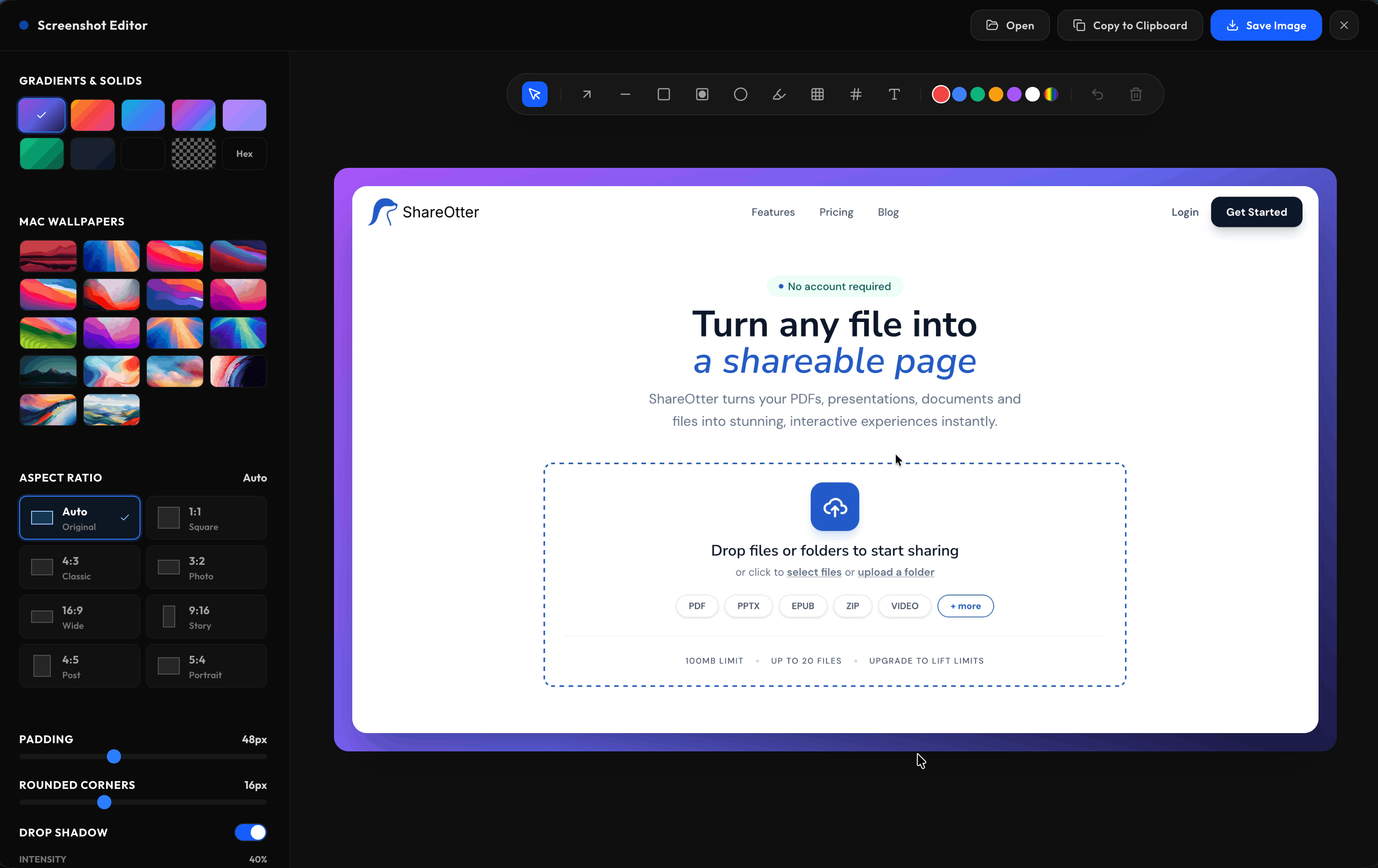The image size is (1378, 868).
Task: Select the 9:16 Story aspect ratio
Action: 207,616
